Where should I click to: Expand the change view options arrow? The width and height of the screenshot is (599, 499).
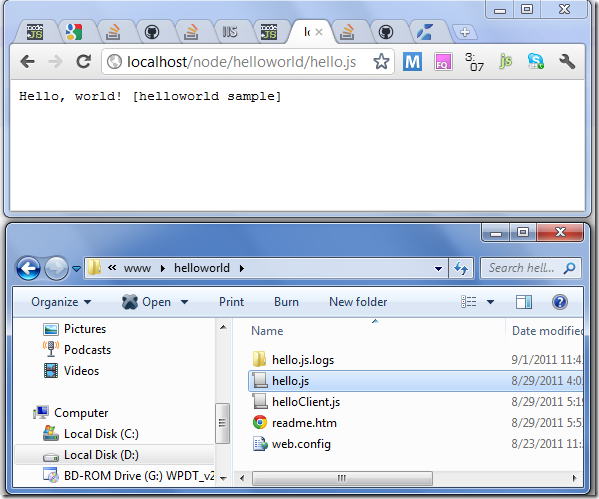click(490, 302)
